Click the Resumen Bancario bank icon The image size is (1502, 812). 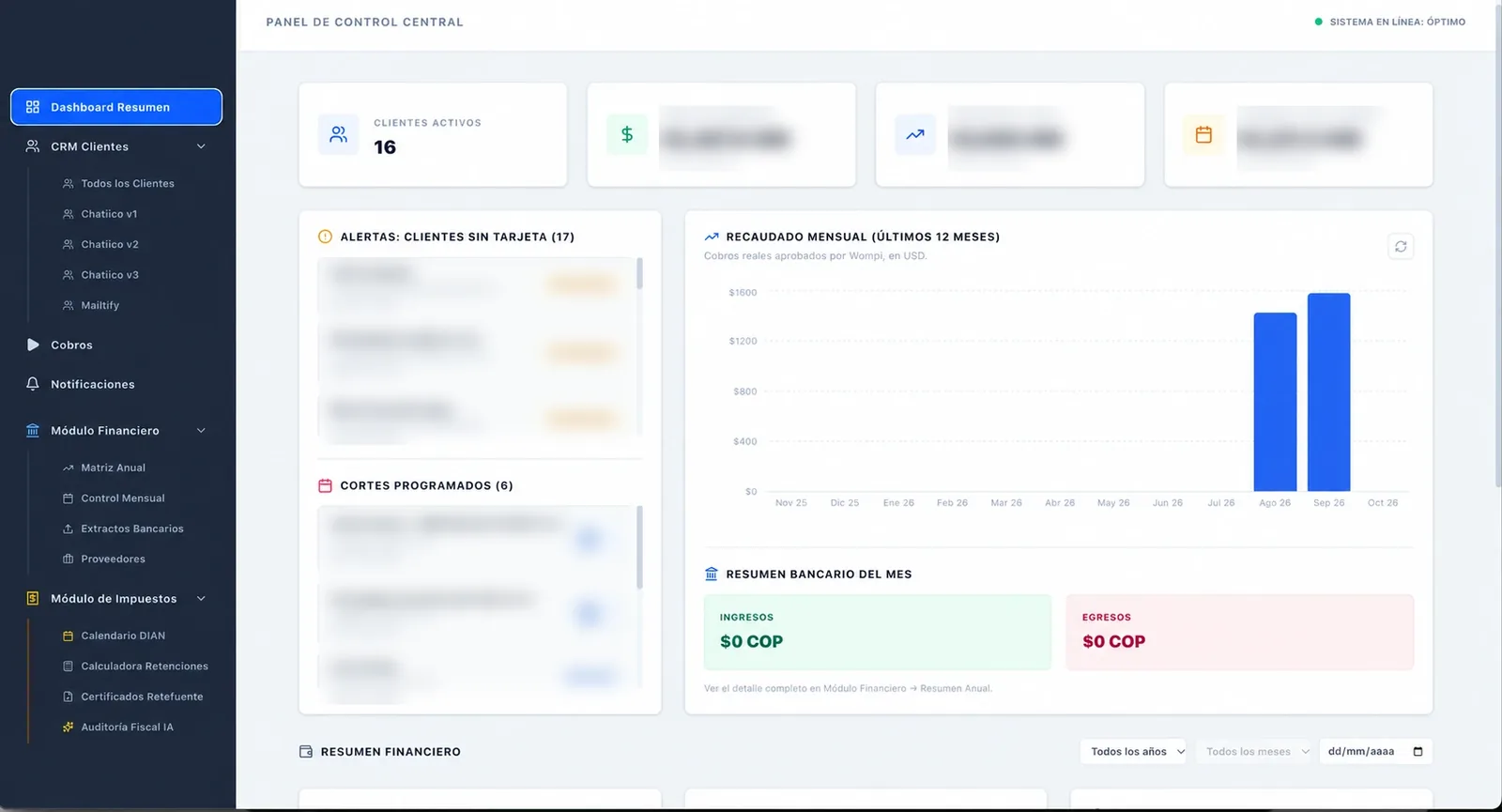click(711, 574)
